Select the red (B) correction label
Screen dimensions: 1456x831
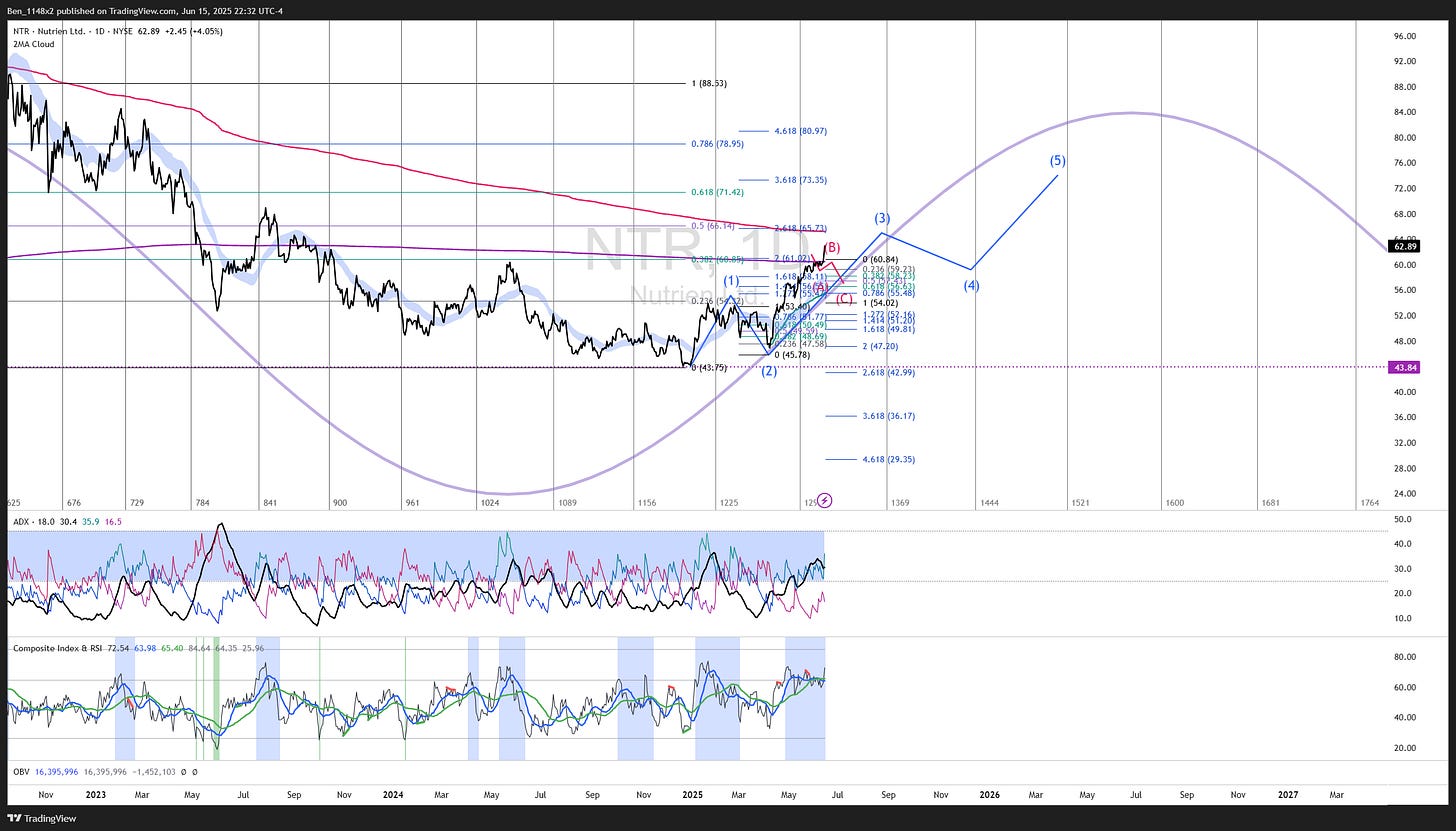pyautogui.click(x=832, y=247)
